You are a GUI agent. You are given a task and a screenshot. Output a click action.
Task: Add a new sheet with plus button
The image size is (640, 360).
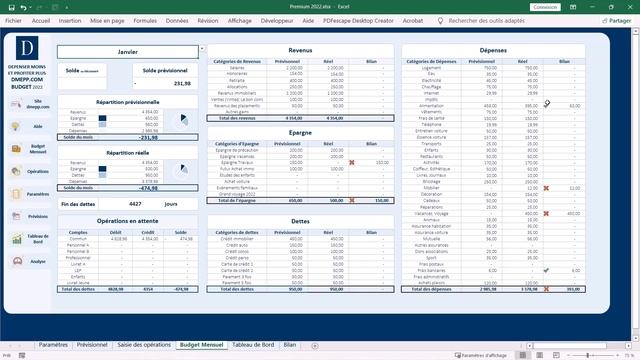click(x=315, y=346)
